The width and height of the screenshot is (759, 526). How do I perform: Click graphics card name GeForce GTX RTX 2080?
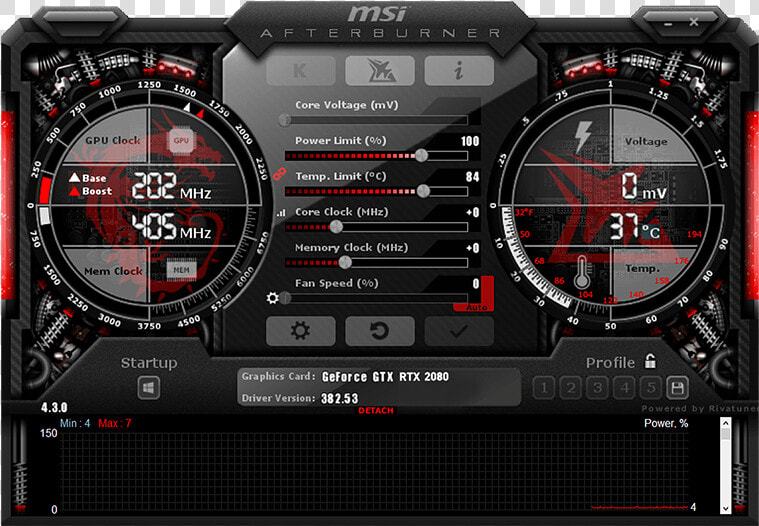click(385, 376)
